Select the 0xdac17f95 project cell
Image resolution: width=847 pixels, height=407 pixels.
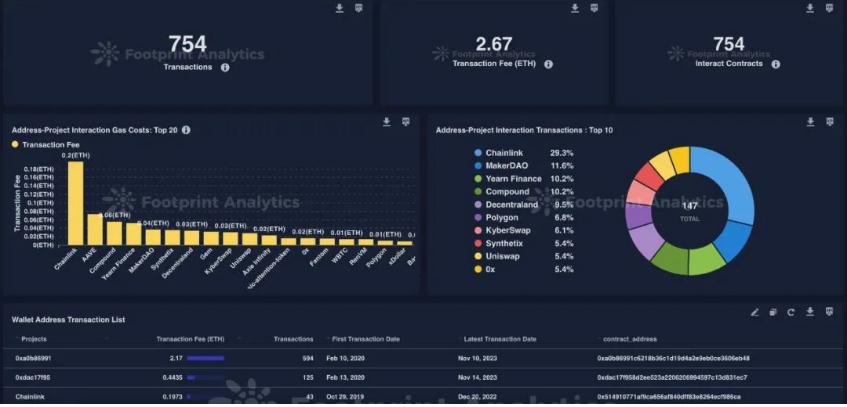[32, 377]
